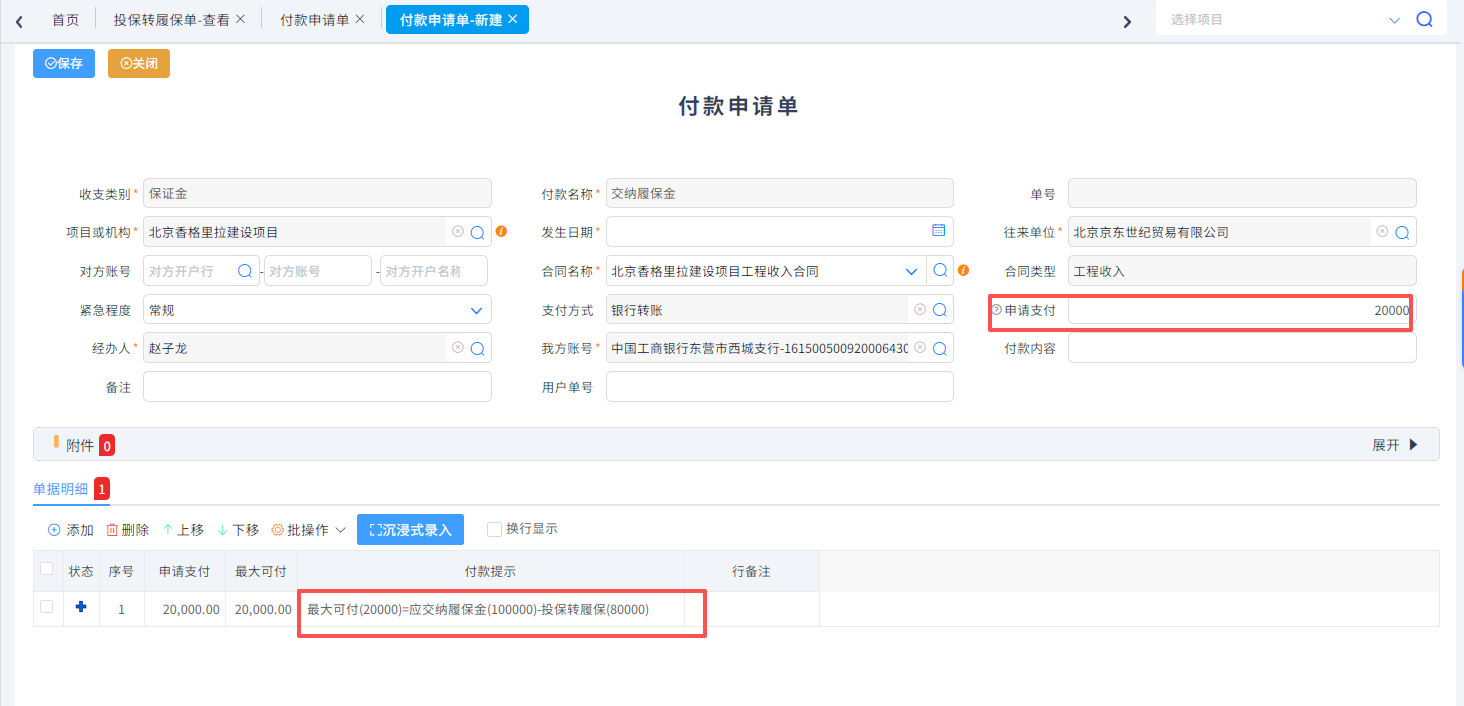This screenshot has height=706, width=1464.
Task: Click the 用户单号 input field
Action: point(779,387)
